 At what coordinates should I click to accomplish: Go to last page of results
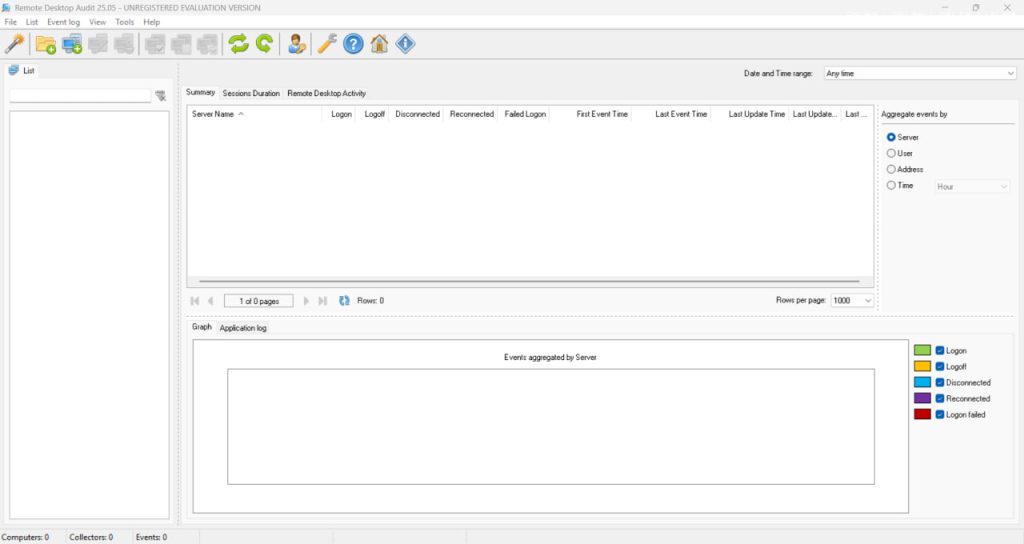[x=323, y=300]
